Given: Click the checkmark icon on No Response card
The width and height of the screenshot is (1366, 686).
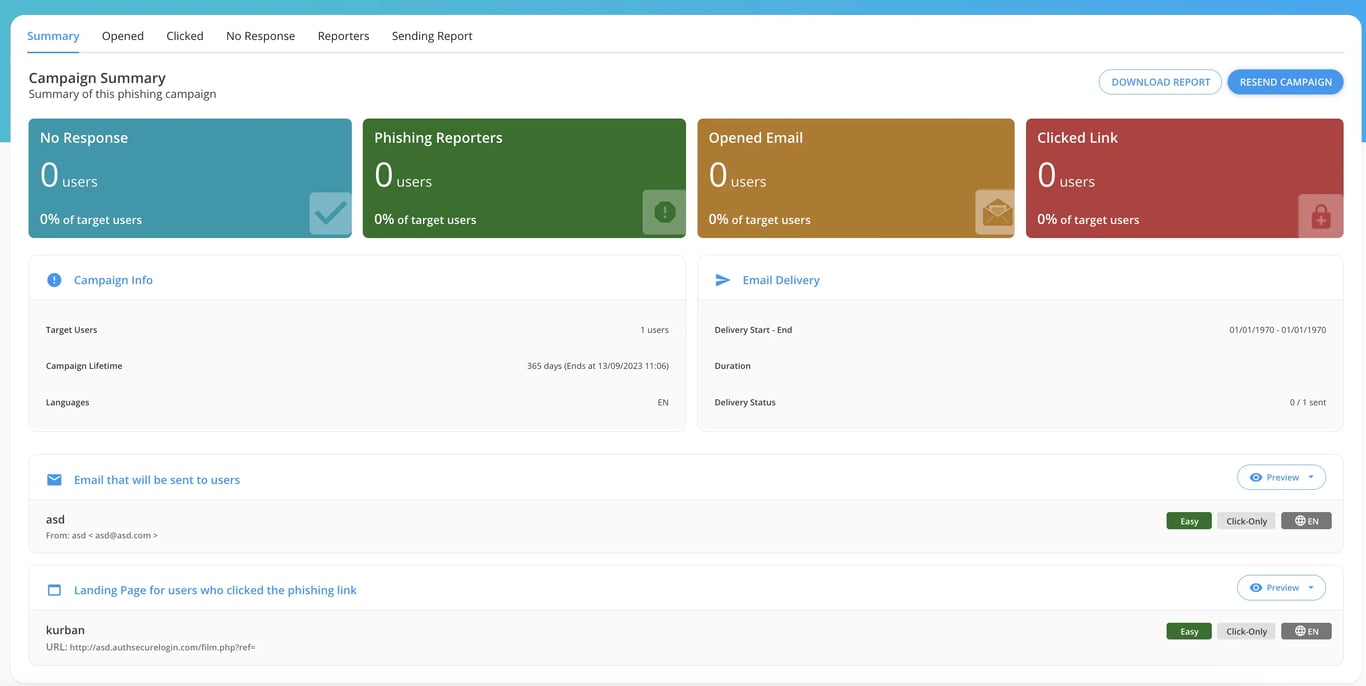Looking at the screenshot, I should 330,212.
